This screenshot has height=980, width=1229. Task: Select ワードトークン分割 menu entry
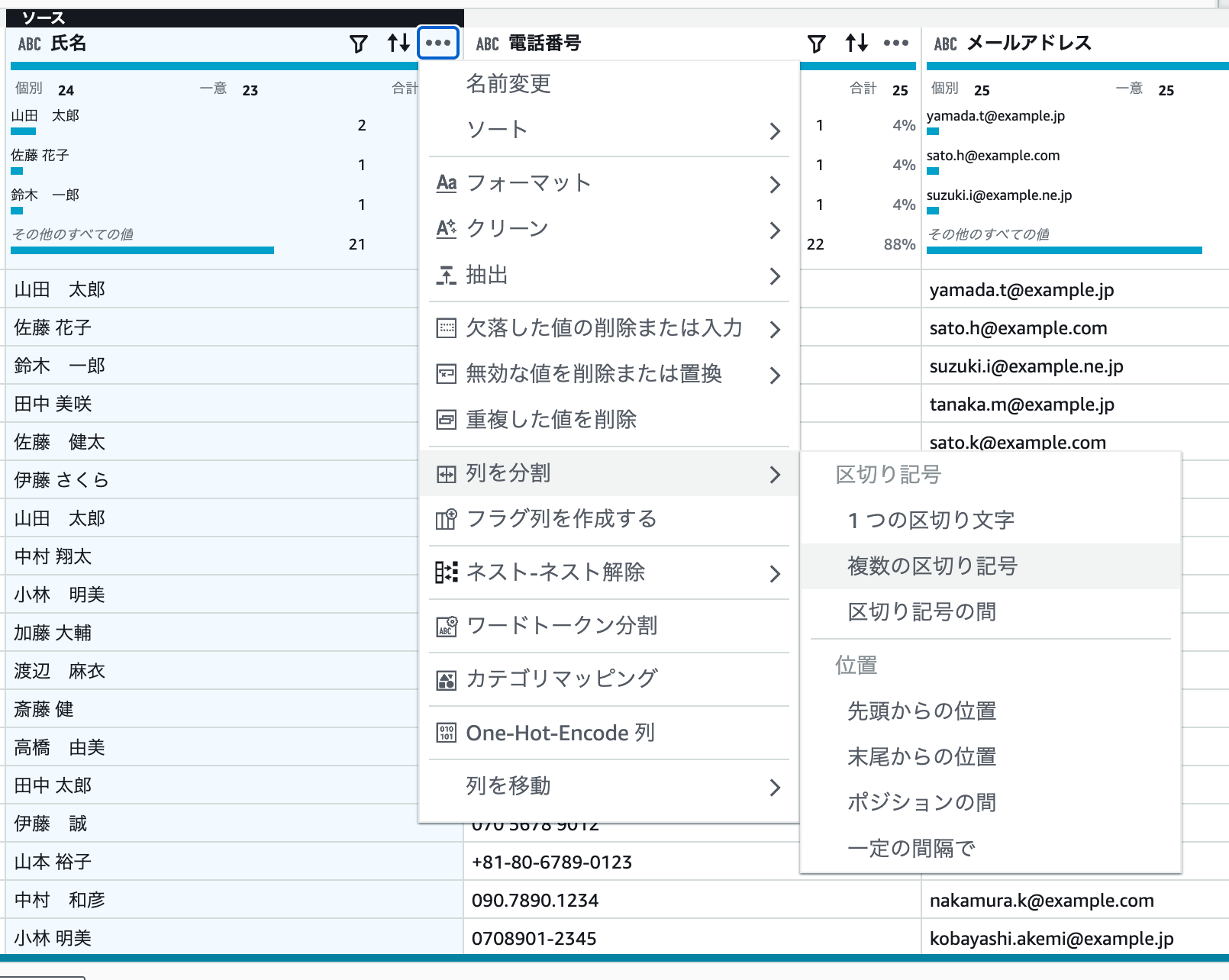[x=608, y=626]
